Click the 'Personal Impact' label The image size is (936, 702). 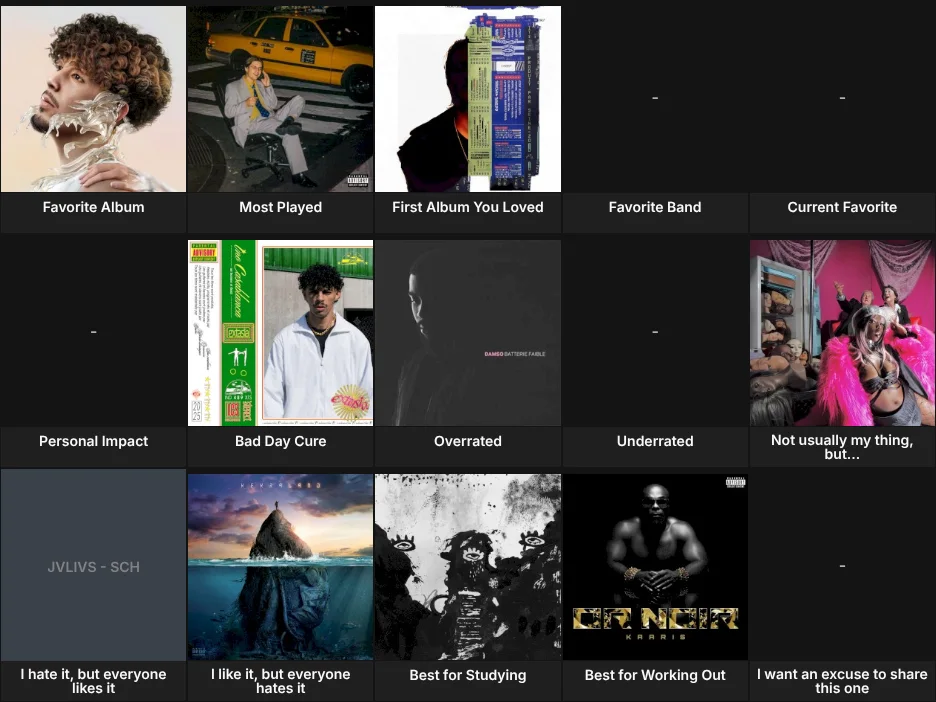pos(93,441)
